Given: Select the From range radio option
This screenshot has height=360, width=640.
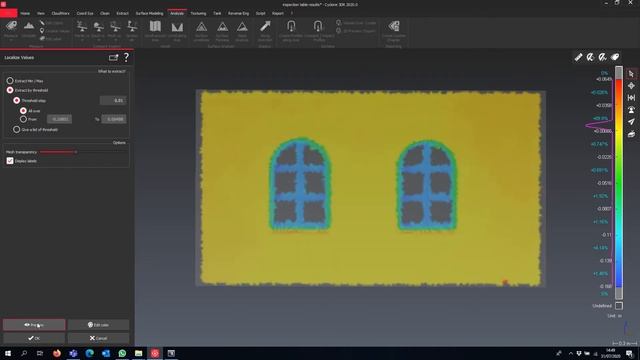Looking at the screenshot, I should 23,119.
